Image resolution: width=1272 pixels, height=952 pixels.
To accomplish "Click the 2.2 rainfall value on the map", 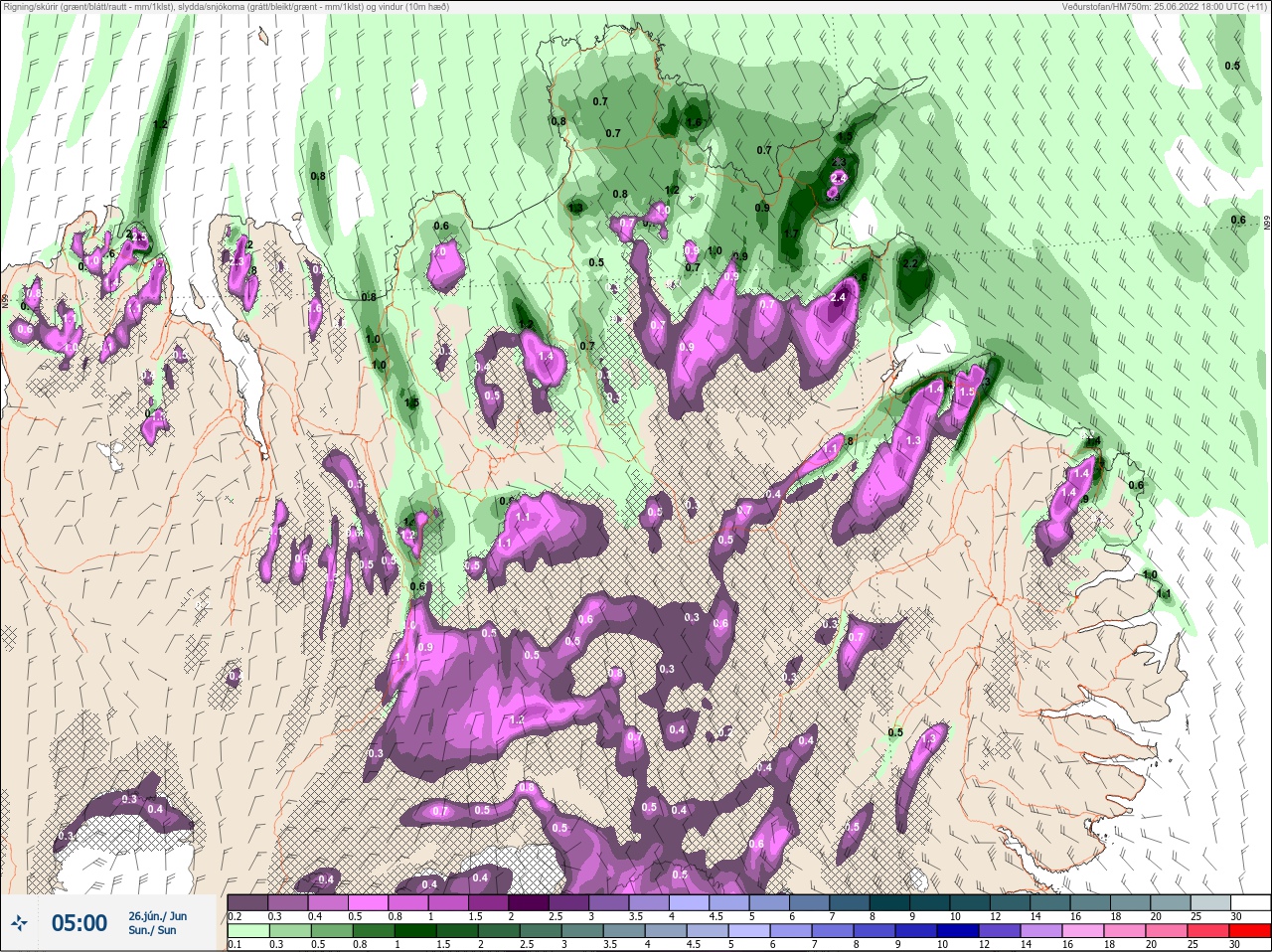I will point(911,264).
